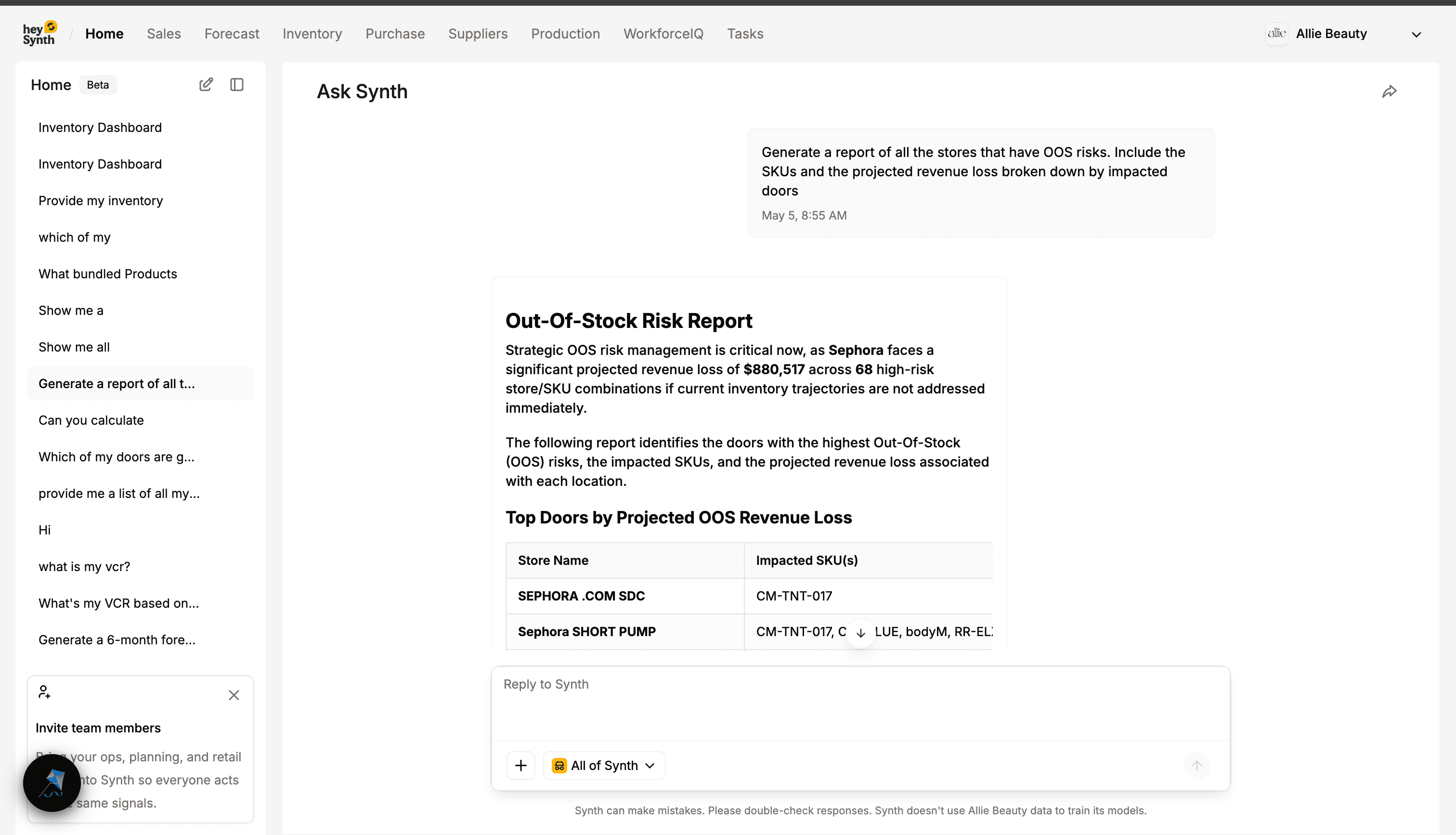Click the '$880,517' revenue loss figure
This screenshot has height=835, width=1456.
click(774, 369)
